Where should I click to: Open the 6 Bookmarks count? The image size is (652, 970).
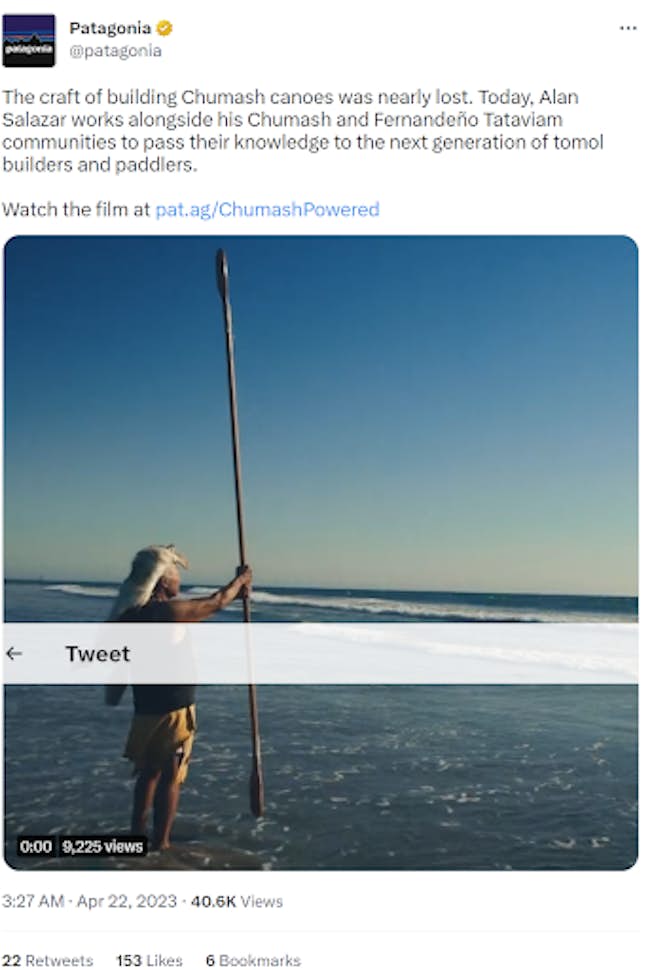[253, 960]
